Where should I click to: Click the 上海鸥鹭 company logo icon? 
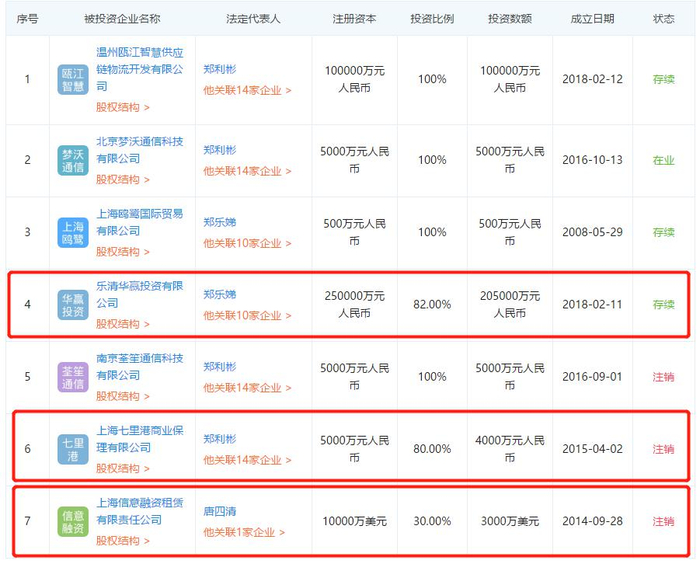(73, 232)
